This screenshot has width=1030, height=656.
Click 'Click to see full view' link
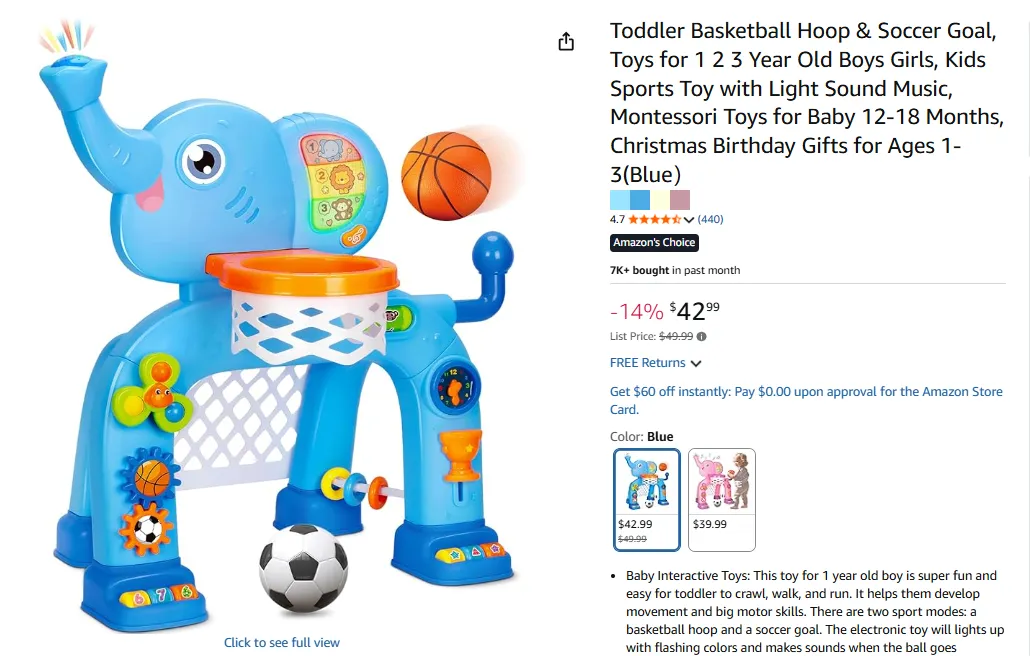pyautogui.click(x=282, y=642)
